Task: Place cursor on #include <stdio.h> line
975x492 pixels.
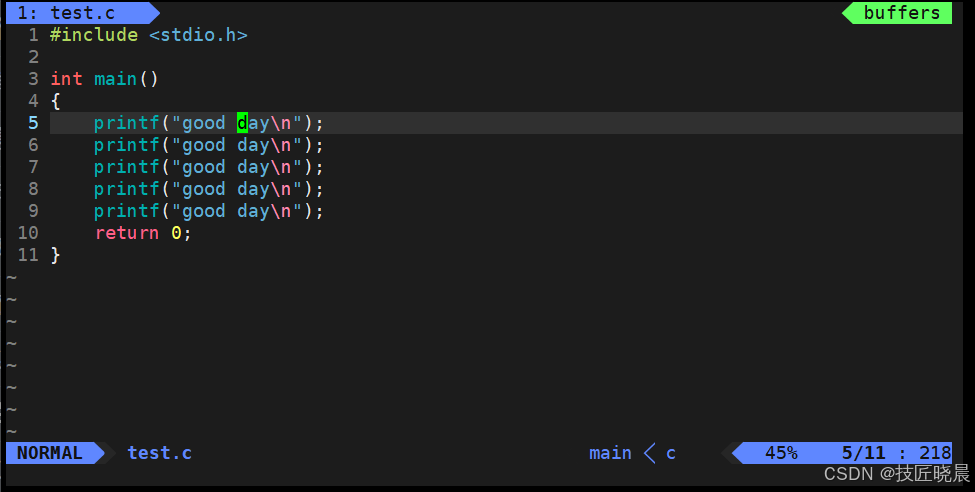Action: pos(149,35)
